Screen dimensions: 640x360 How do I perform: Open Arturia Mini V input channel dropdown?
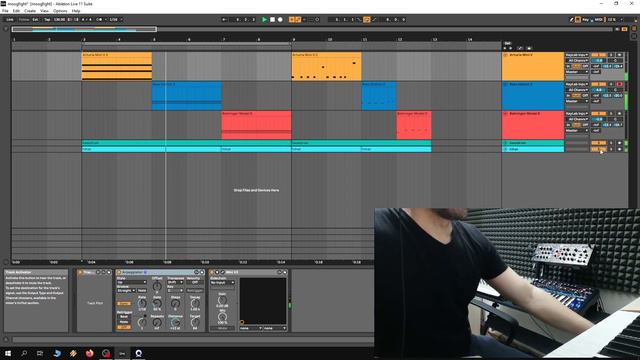[x=577, y=60]
